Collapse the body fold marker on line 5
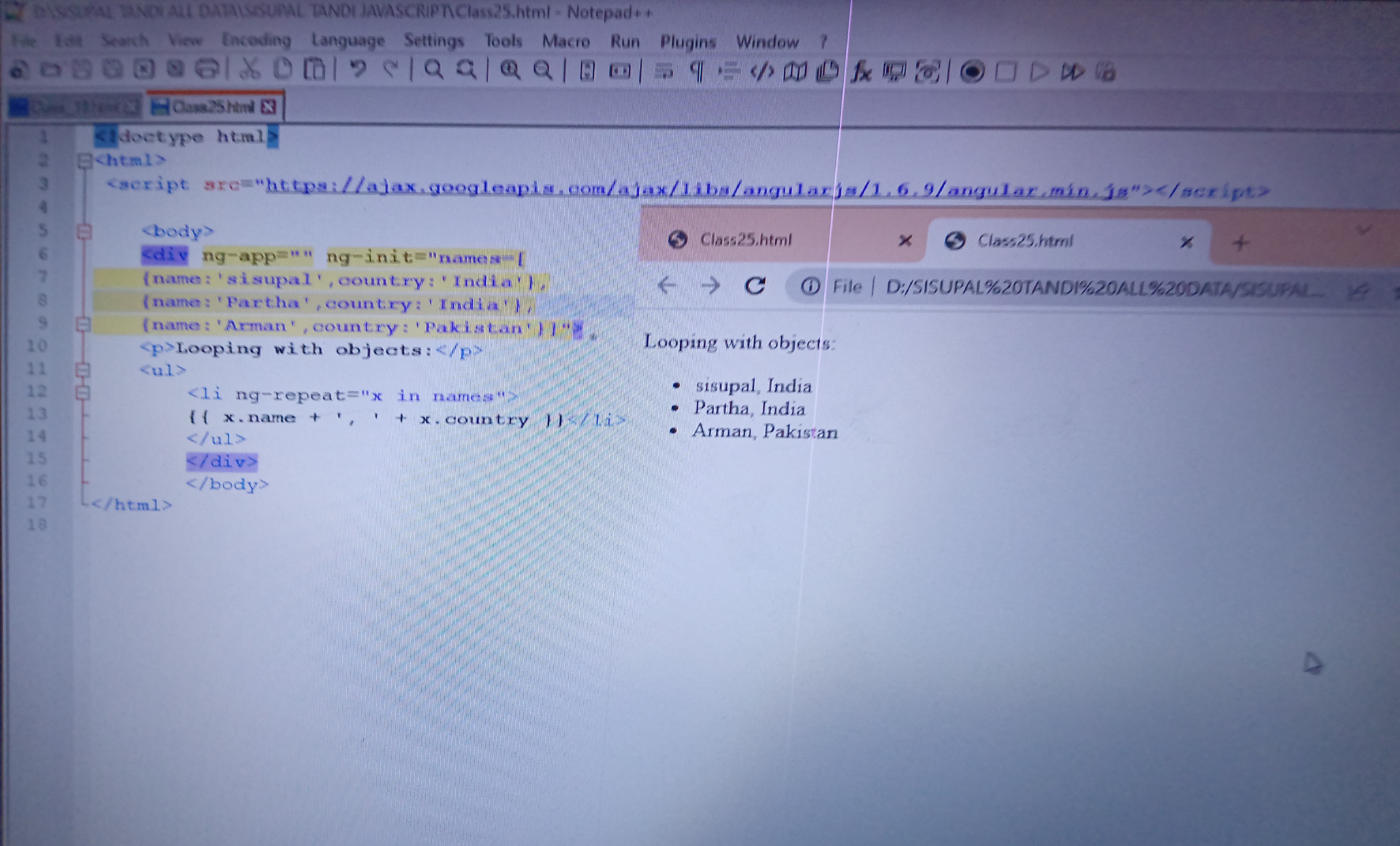This screenshot has width=1400, height=846. coord(84,232)
